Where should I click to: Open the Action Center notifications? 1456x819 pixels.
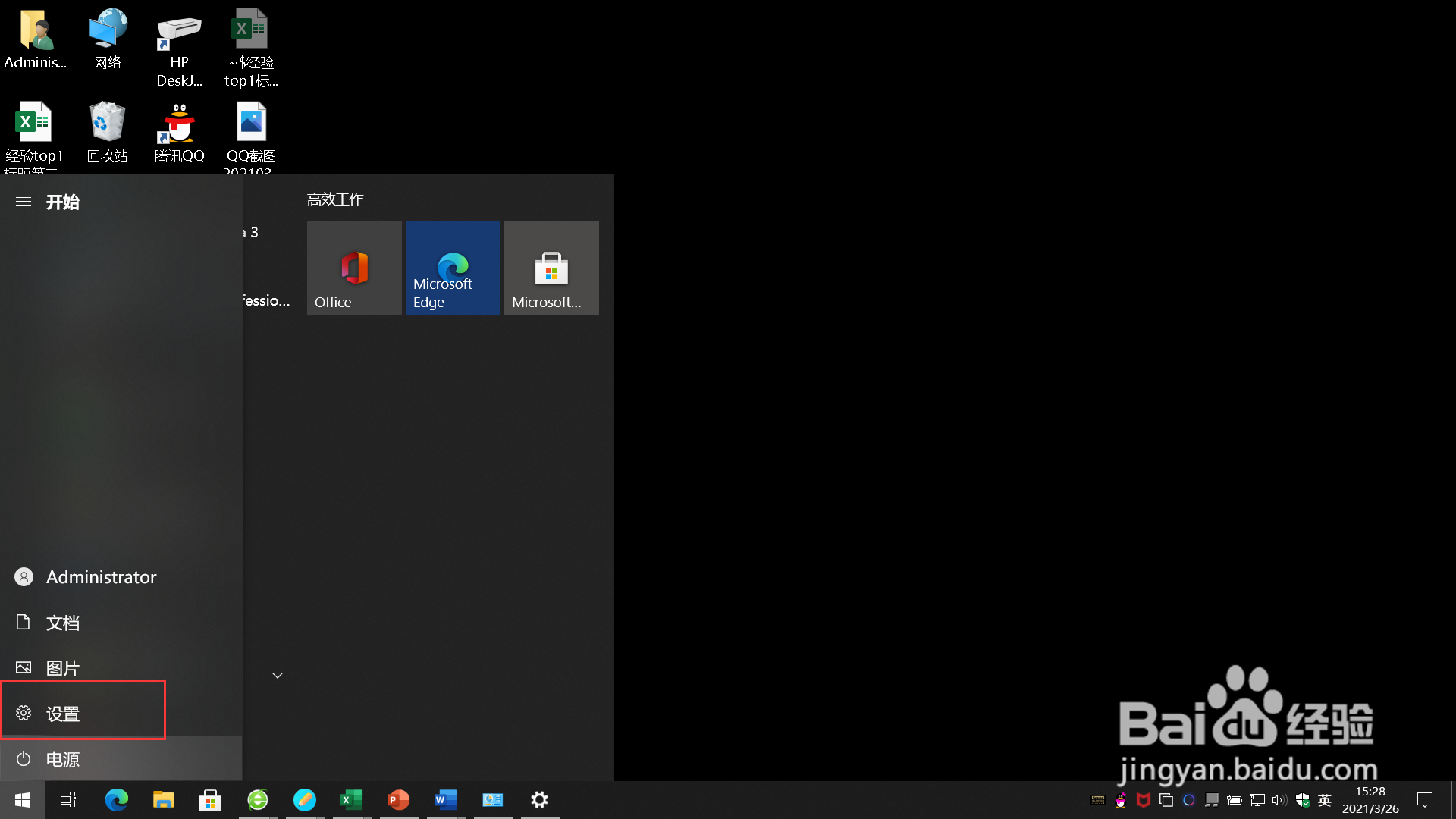[1425, 800]
